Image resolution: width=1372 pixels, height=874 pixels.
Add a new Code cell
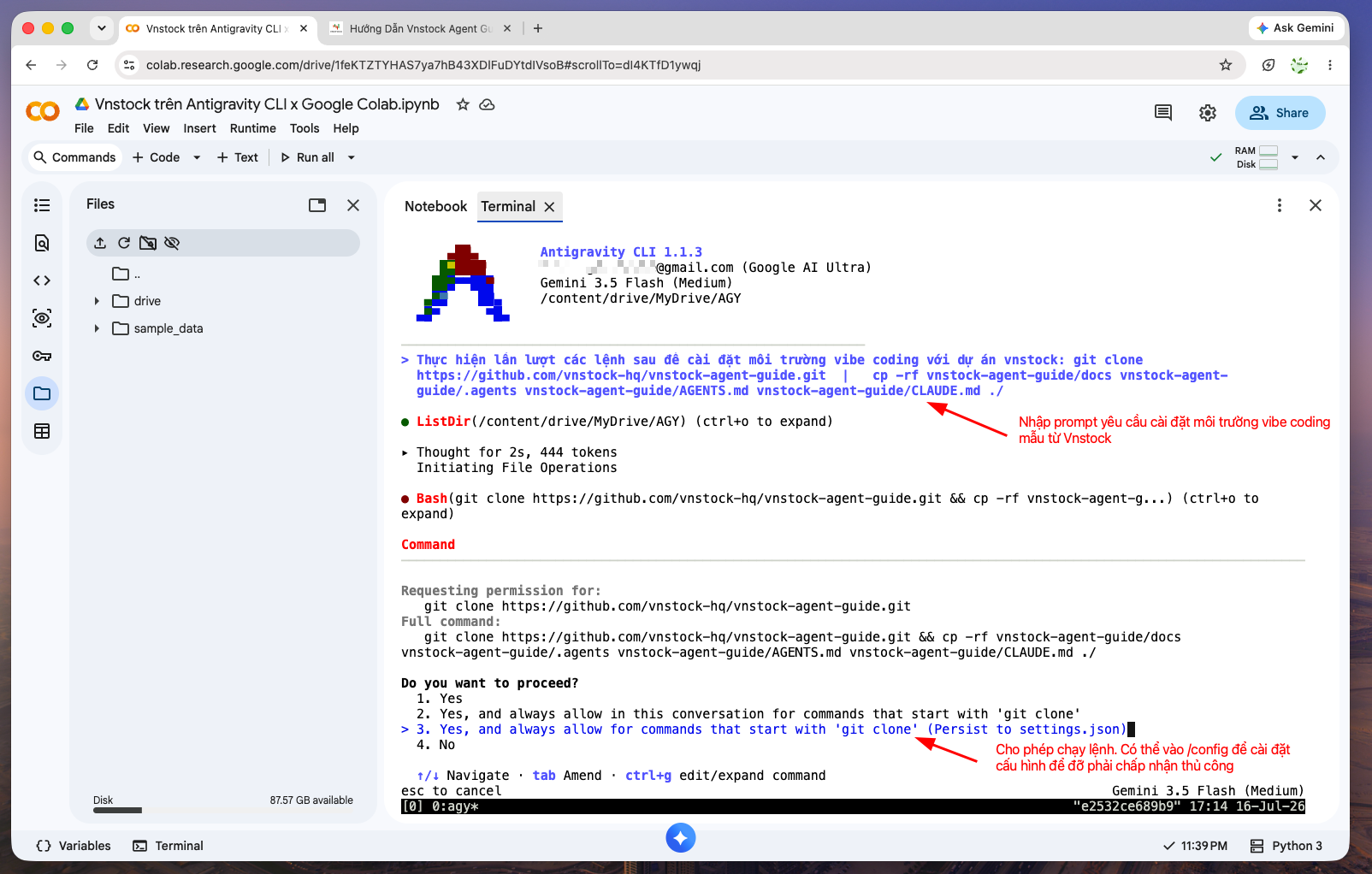157,157
